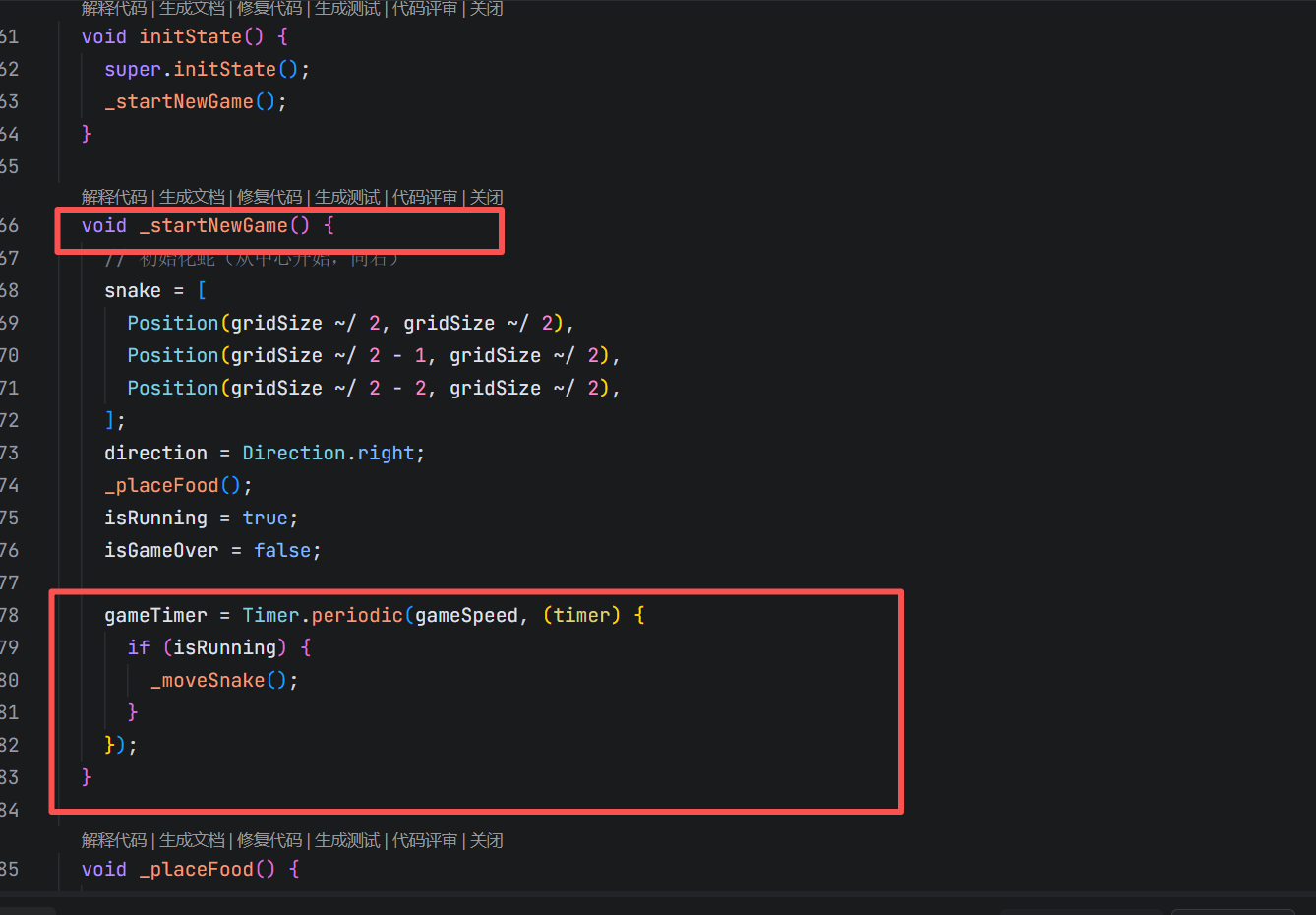Click 关闭 above the _startNewGame function
Viewport: 1316px width, 915px height.
click(x=486, y=197)
